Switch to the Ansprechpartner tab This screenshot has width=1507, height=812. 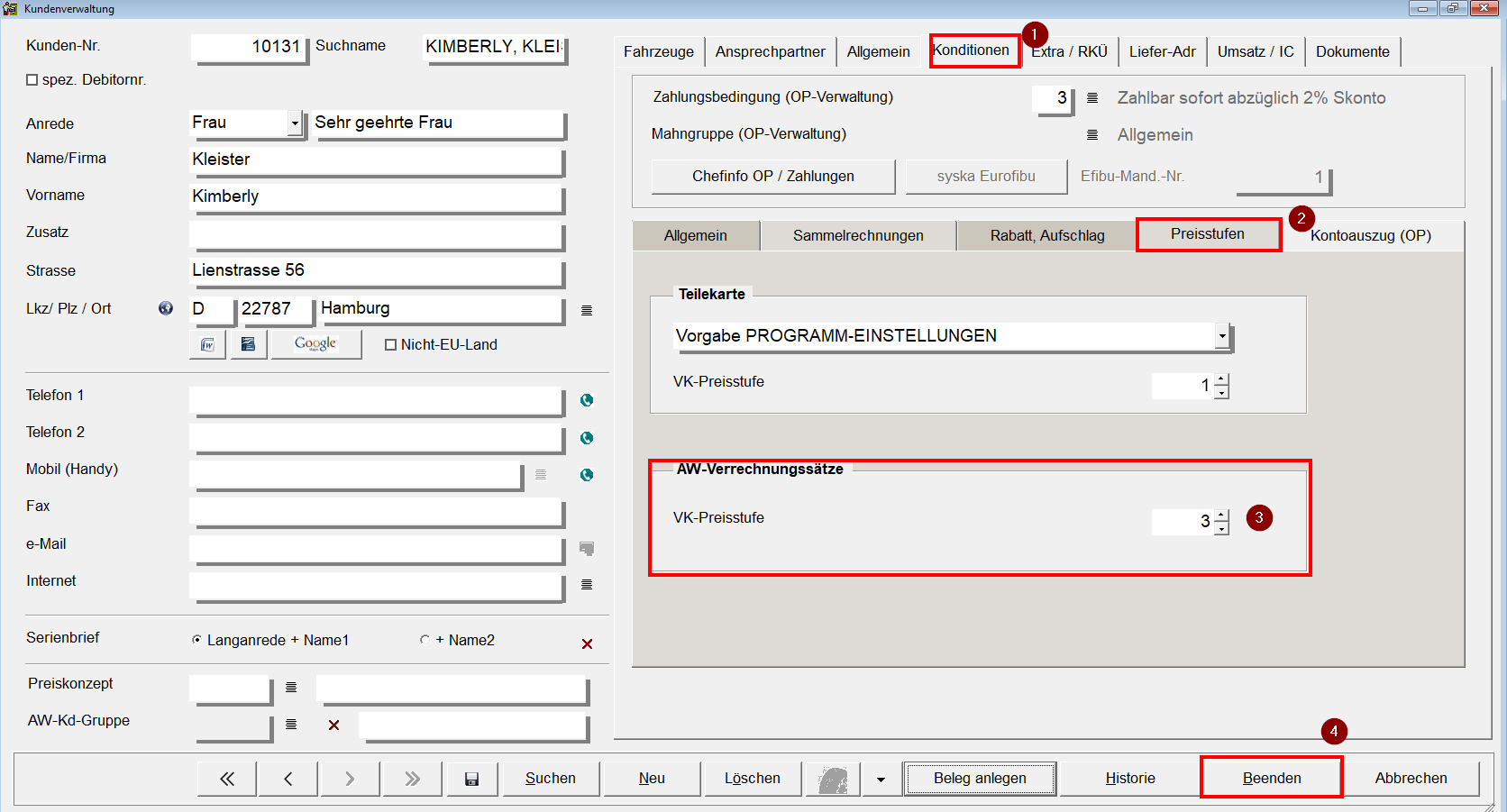(x=771, y=51)
